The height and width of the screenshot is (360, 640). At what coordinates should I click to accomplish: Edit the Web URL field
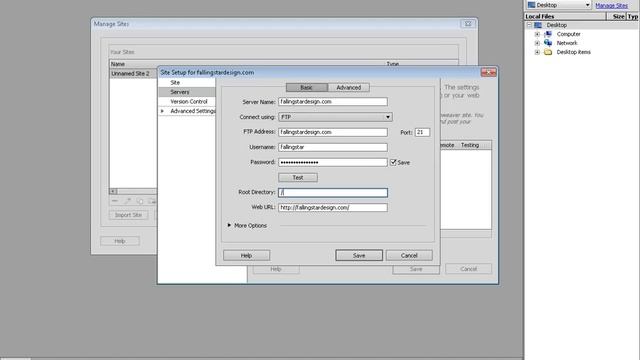click(x=333, y=207)
